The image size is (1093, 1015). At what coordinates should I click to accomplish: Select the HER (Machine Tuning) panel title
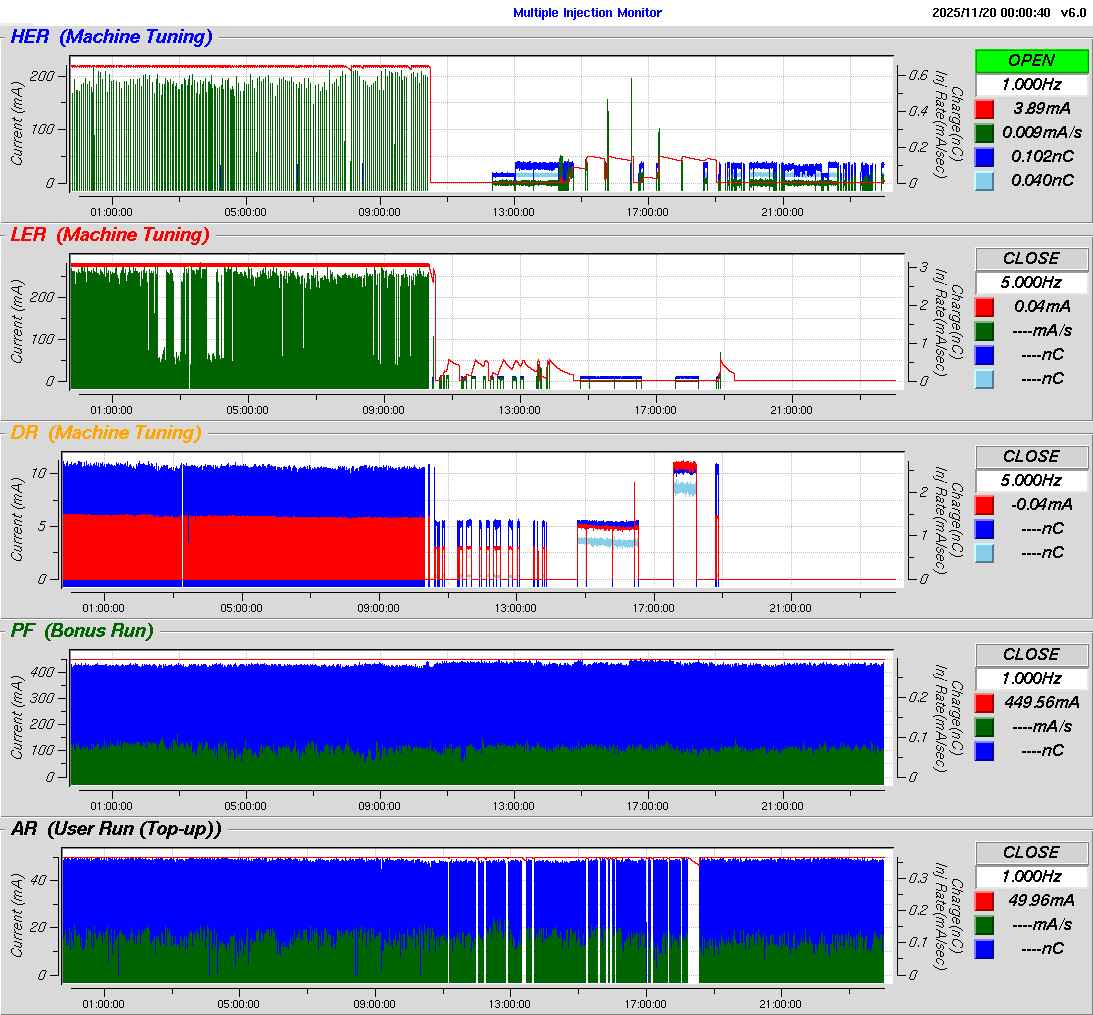(x=111, y=37)
